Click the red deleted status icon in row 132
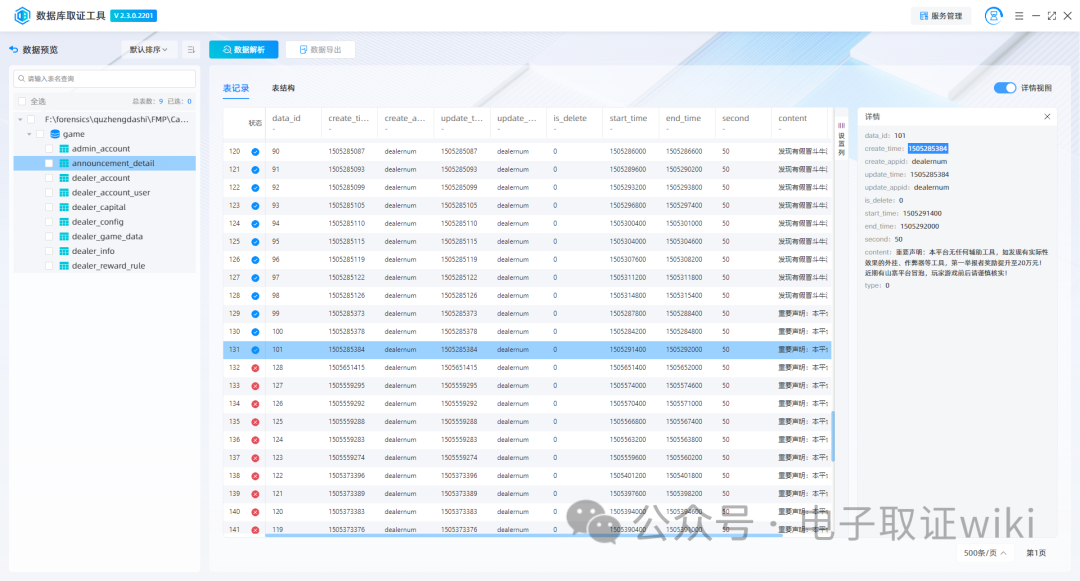The height and width of the screenshot is (581, 1080). point(256,368)
